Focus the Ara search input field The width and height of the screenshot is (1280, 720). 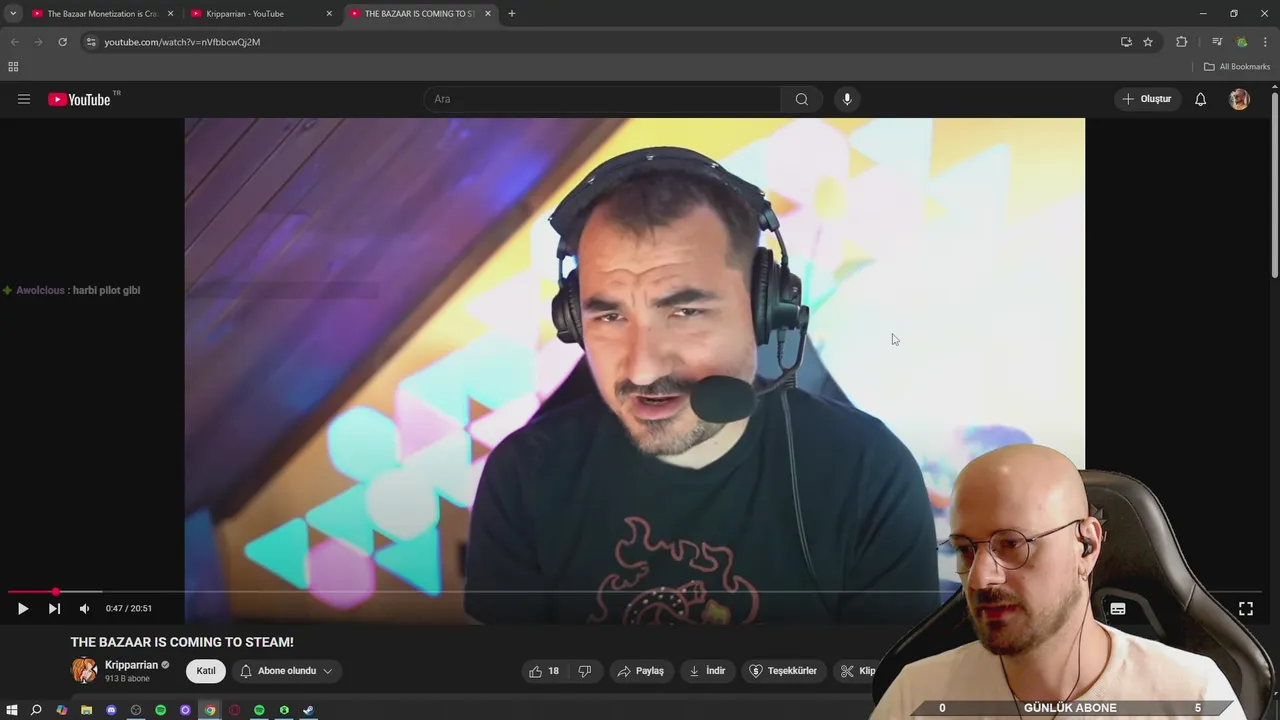coord(603,99)
